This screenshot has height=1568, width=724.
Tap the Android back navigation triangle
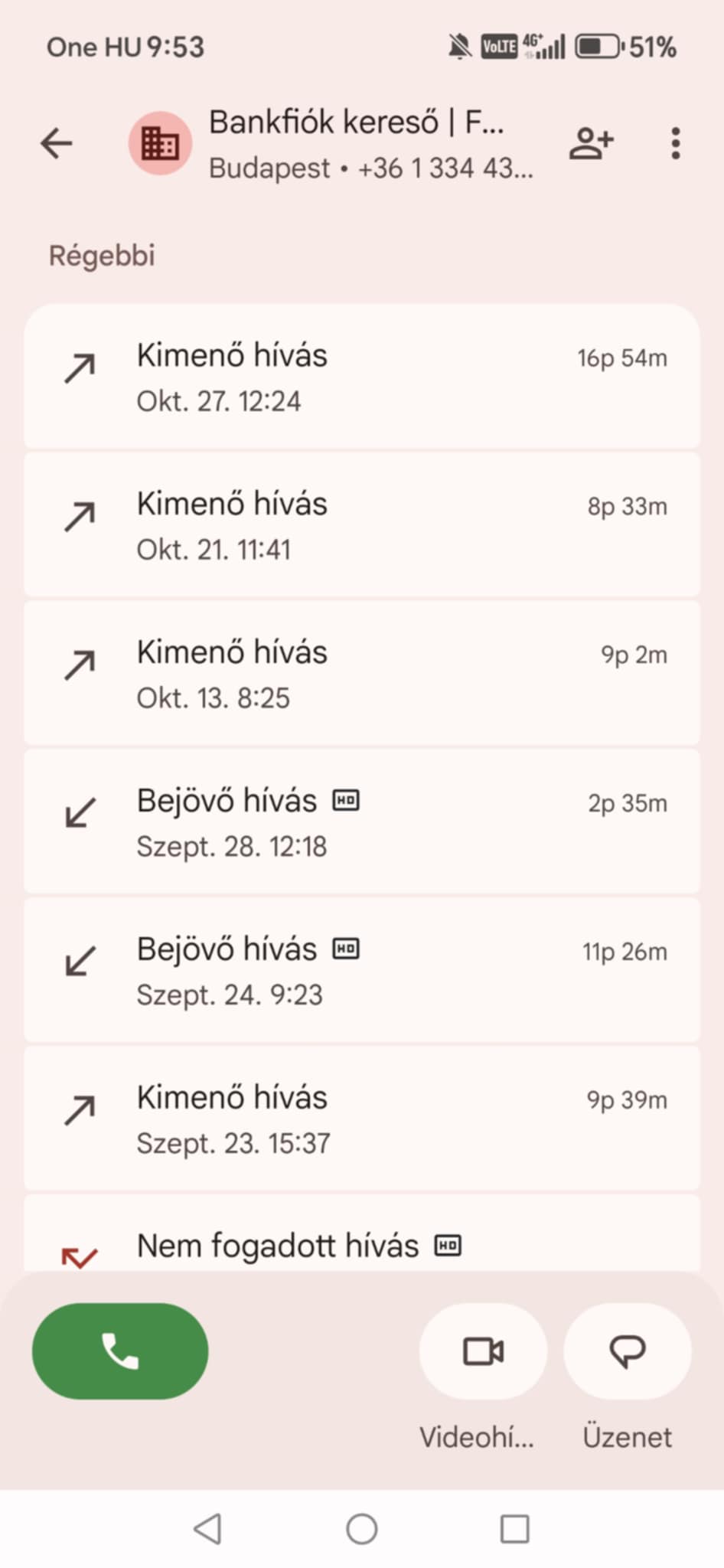[x=208, y=1529]
